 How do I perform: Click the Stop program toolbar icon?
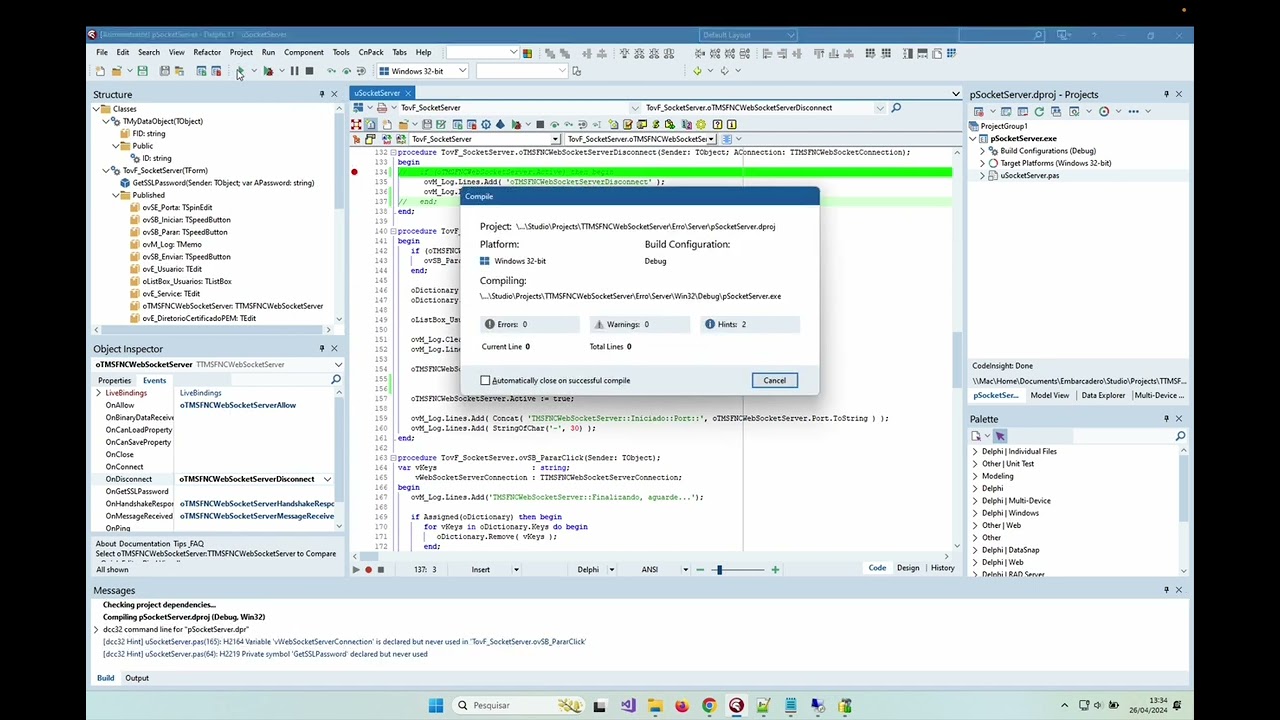click(x=309, y=71)
